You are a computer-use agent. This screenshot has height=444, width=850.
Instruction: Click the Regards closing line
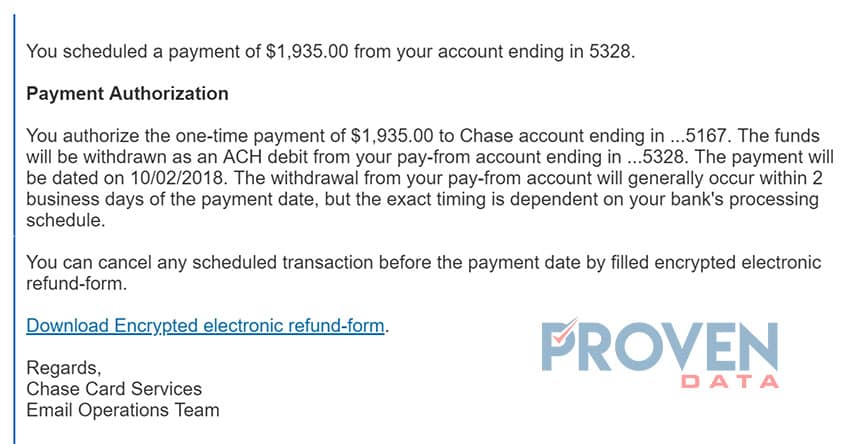coord(63,368)
